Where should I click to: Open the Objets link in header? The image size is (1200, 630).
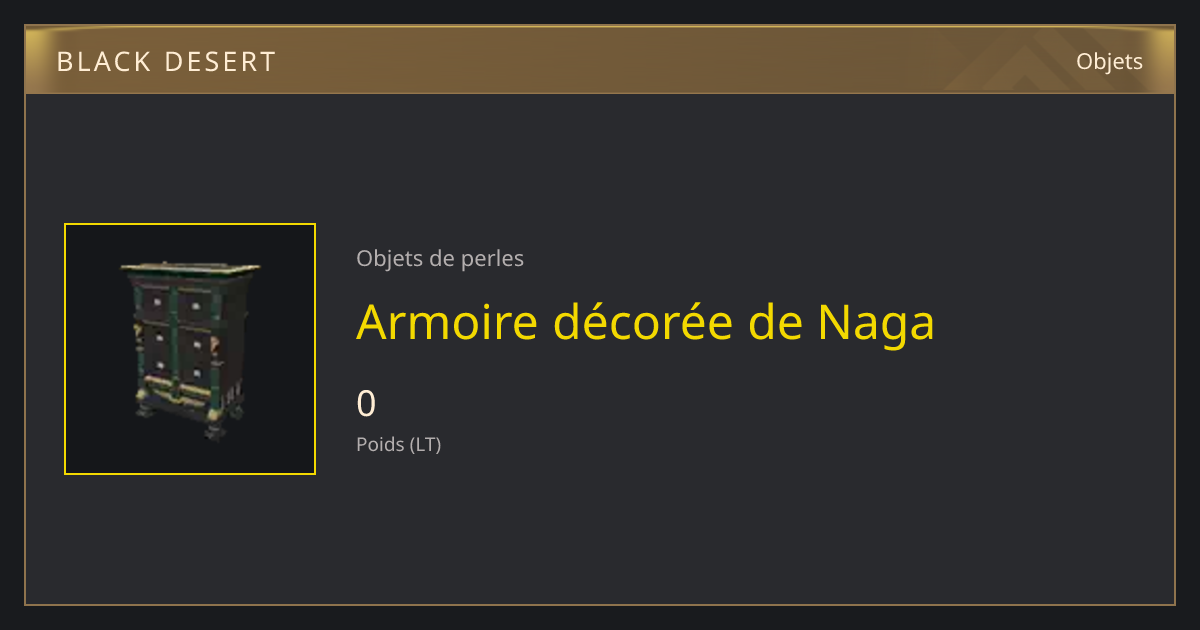pyautogui.click(x=1109, y=61)
